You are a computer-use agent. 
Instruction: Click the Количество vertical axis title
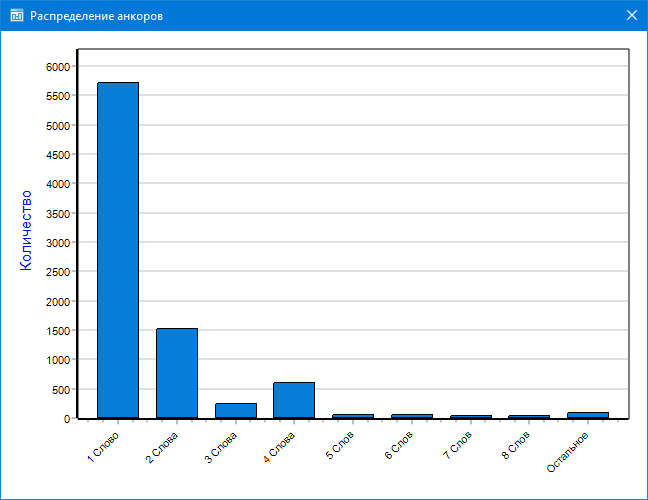coord(27,230)
